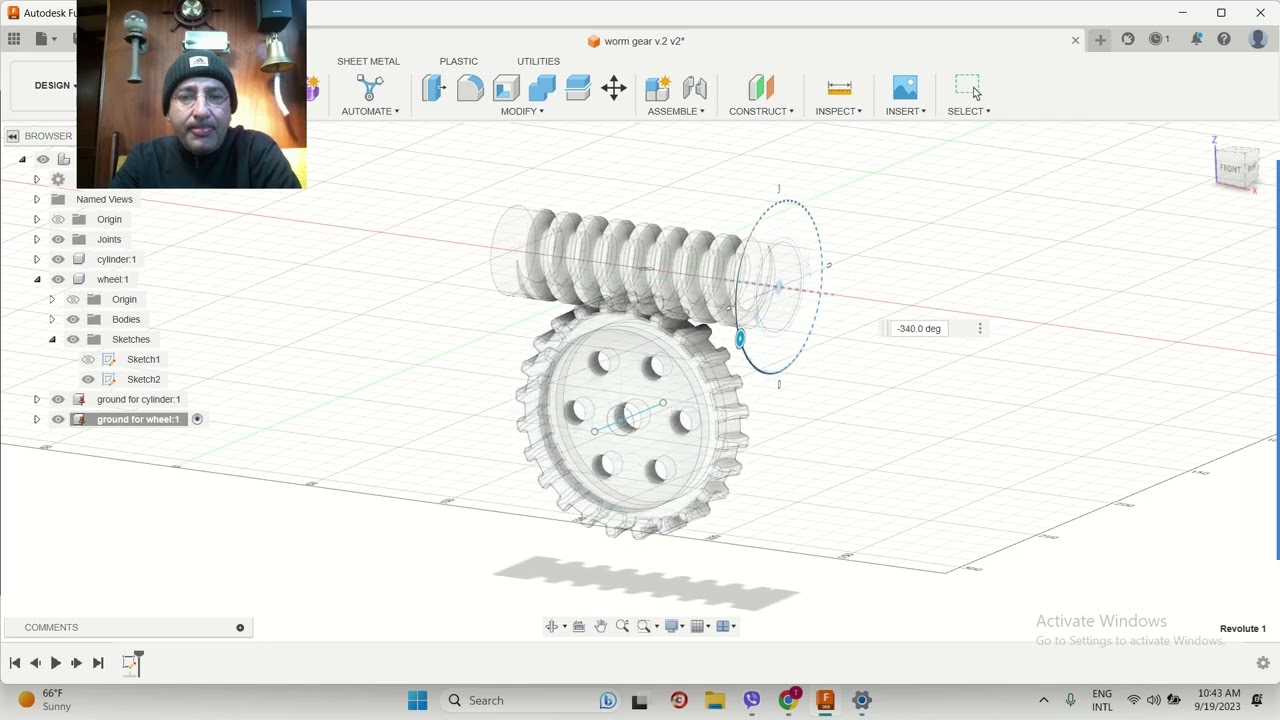Open the CONSTRUCT dropdown menu
Screen dimensions: 1280x720
click(x=761, y=111)
